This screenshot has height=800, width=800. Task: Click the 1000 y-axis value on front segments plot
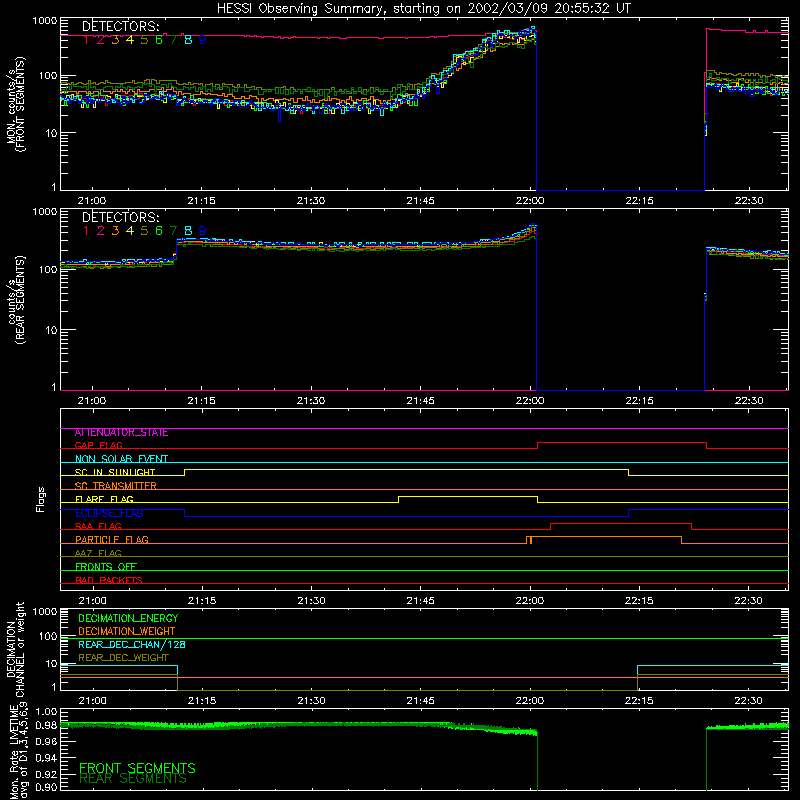pos(45,21)
